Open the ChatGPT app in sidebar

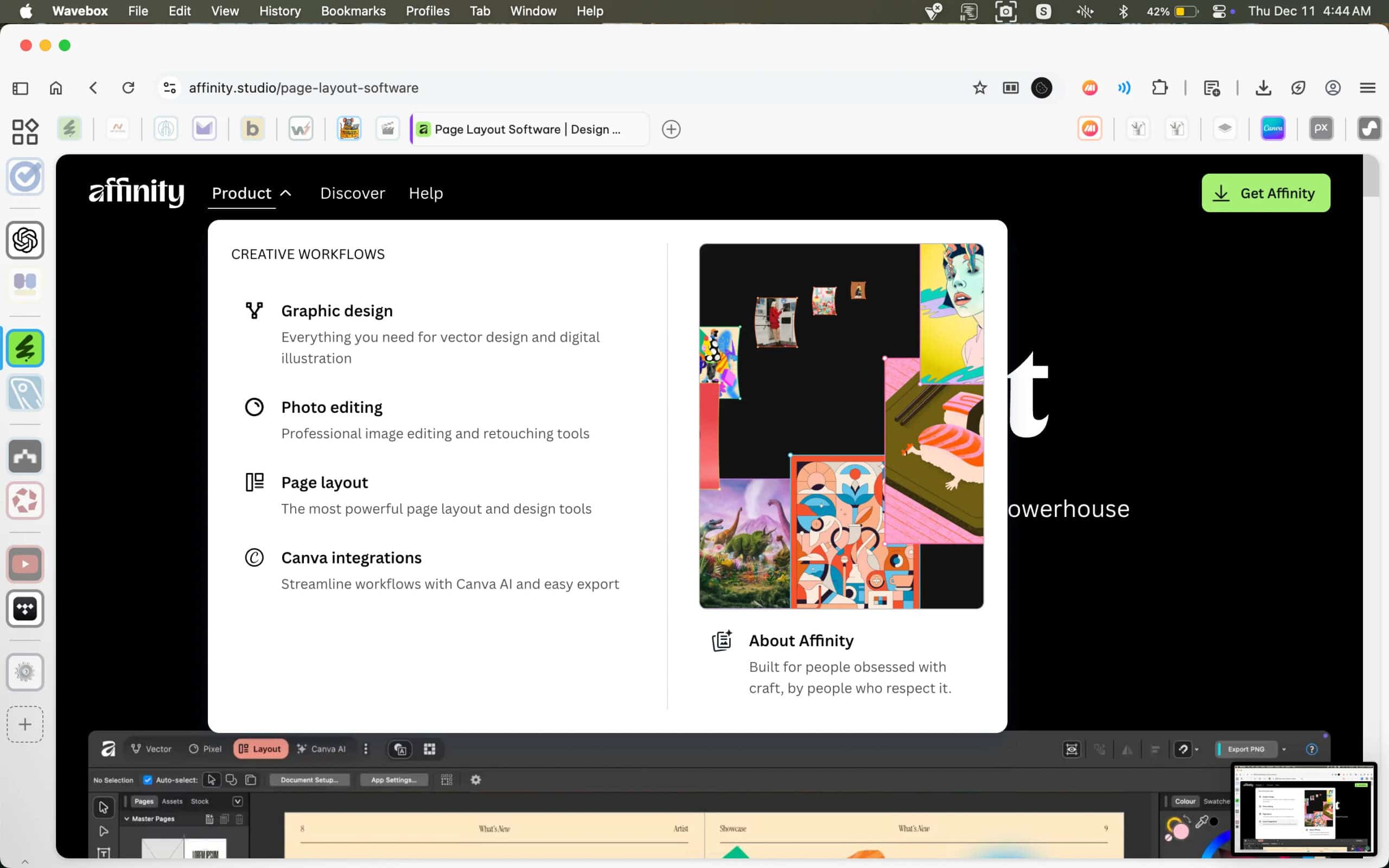(x=26, y=240)
